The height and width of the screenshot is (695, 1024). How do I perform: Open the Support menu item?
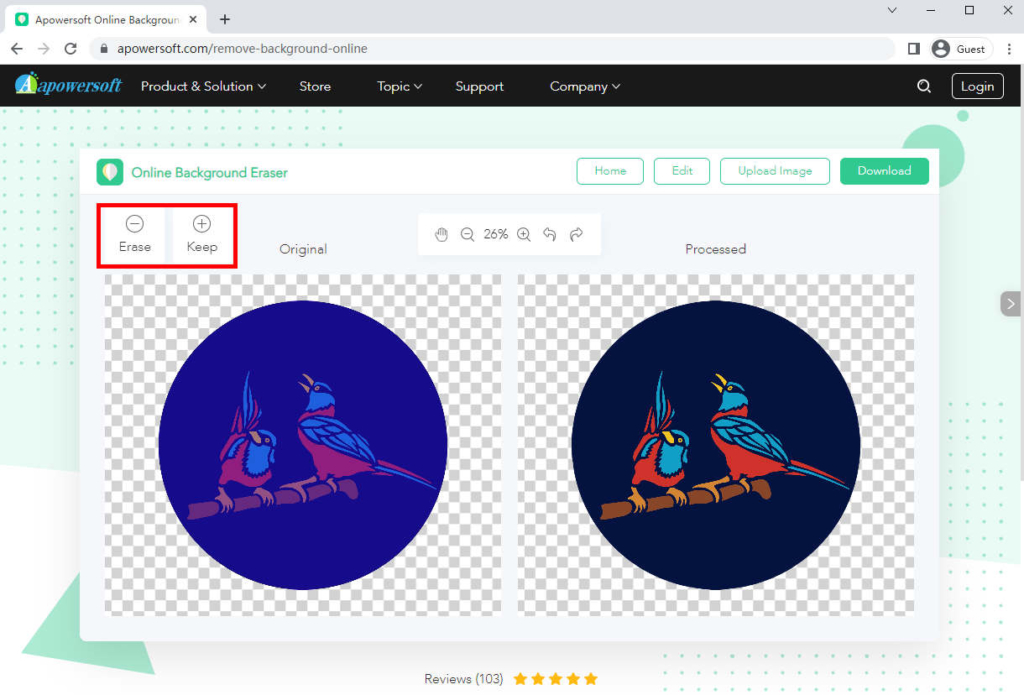(479, 86)
